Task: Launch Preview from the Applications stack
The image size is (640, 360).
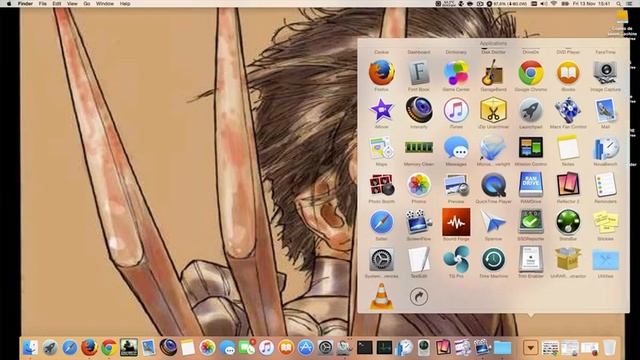Action: 456,185
